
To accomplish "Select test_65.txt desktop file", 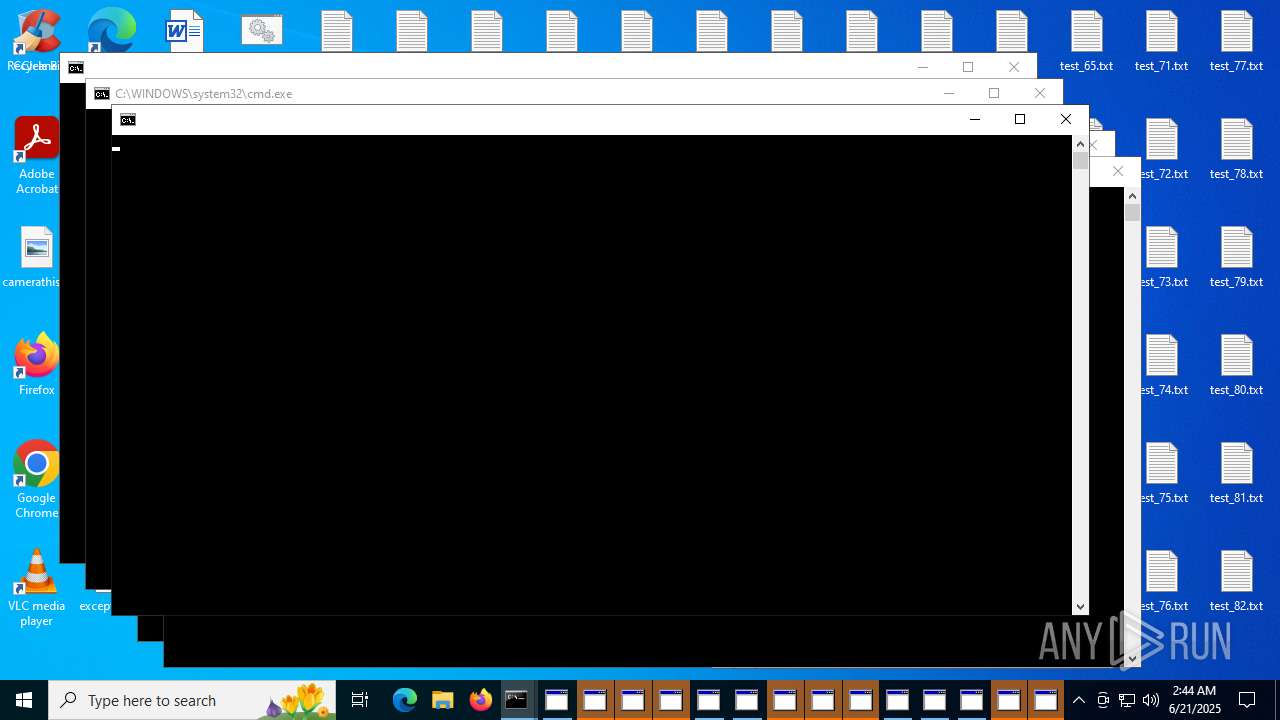I will 1087,42.
